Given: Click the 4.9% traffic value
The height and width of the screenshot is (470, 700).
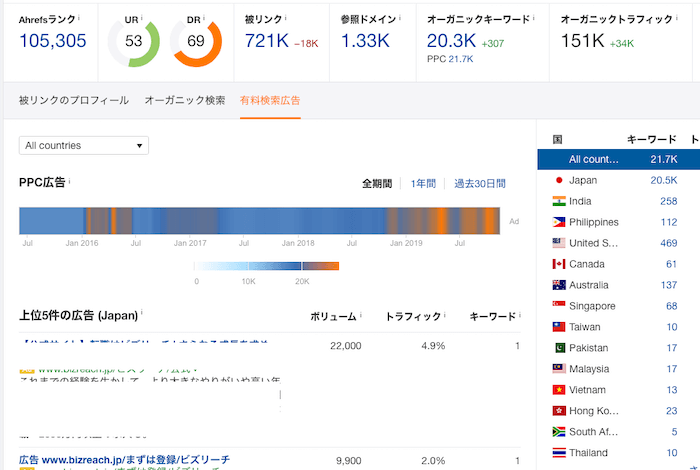Looking at the screenshot, I should 433,346.
